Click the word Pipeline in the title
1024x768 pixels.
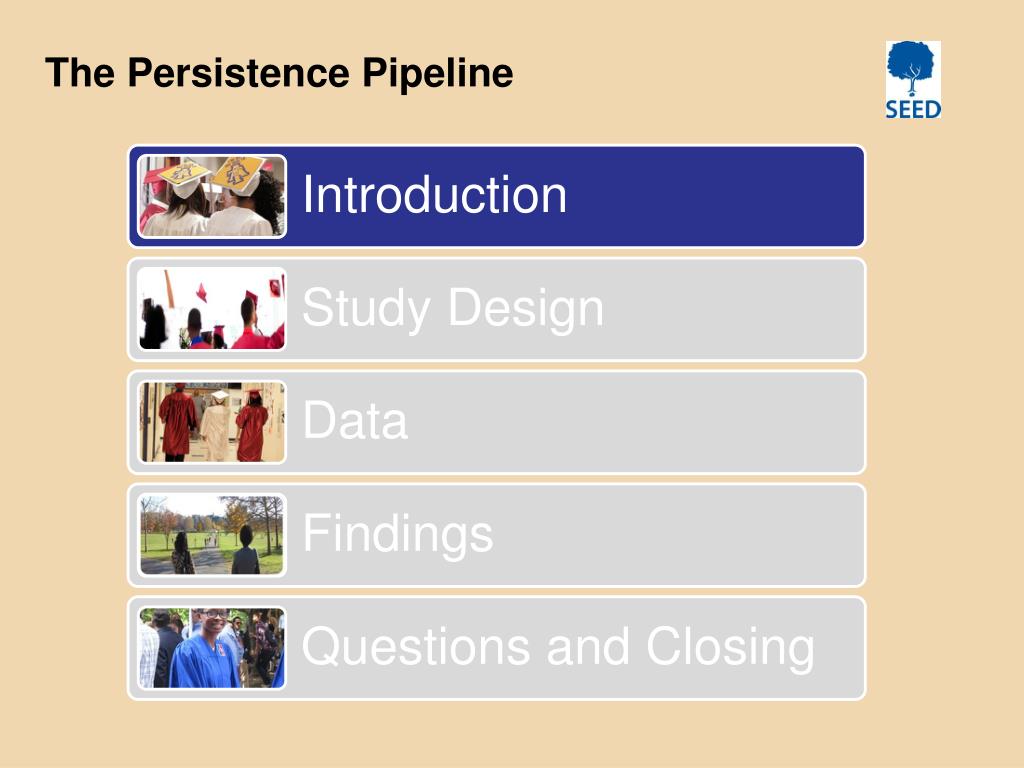point(438,74)
